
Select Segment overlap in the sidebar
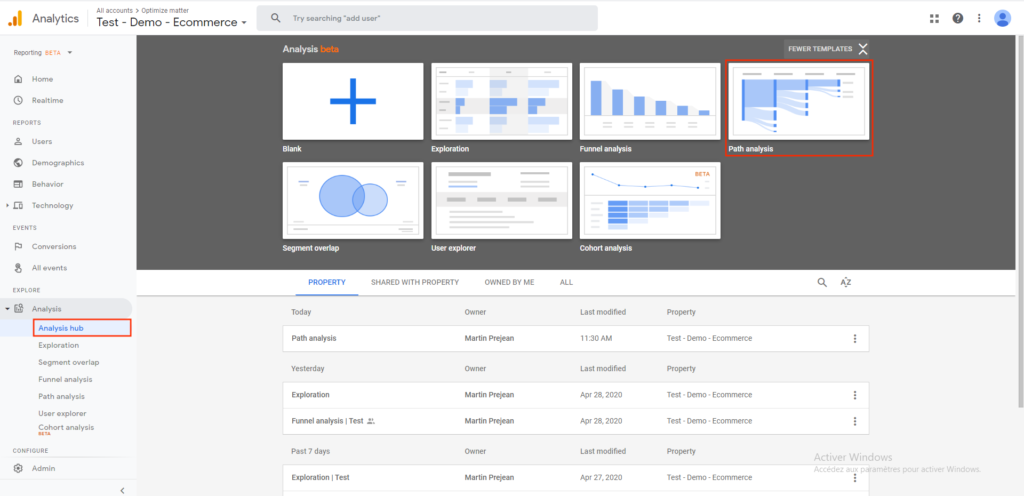pos(69,362)
